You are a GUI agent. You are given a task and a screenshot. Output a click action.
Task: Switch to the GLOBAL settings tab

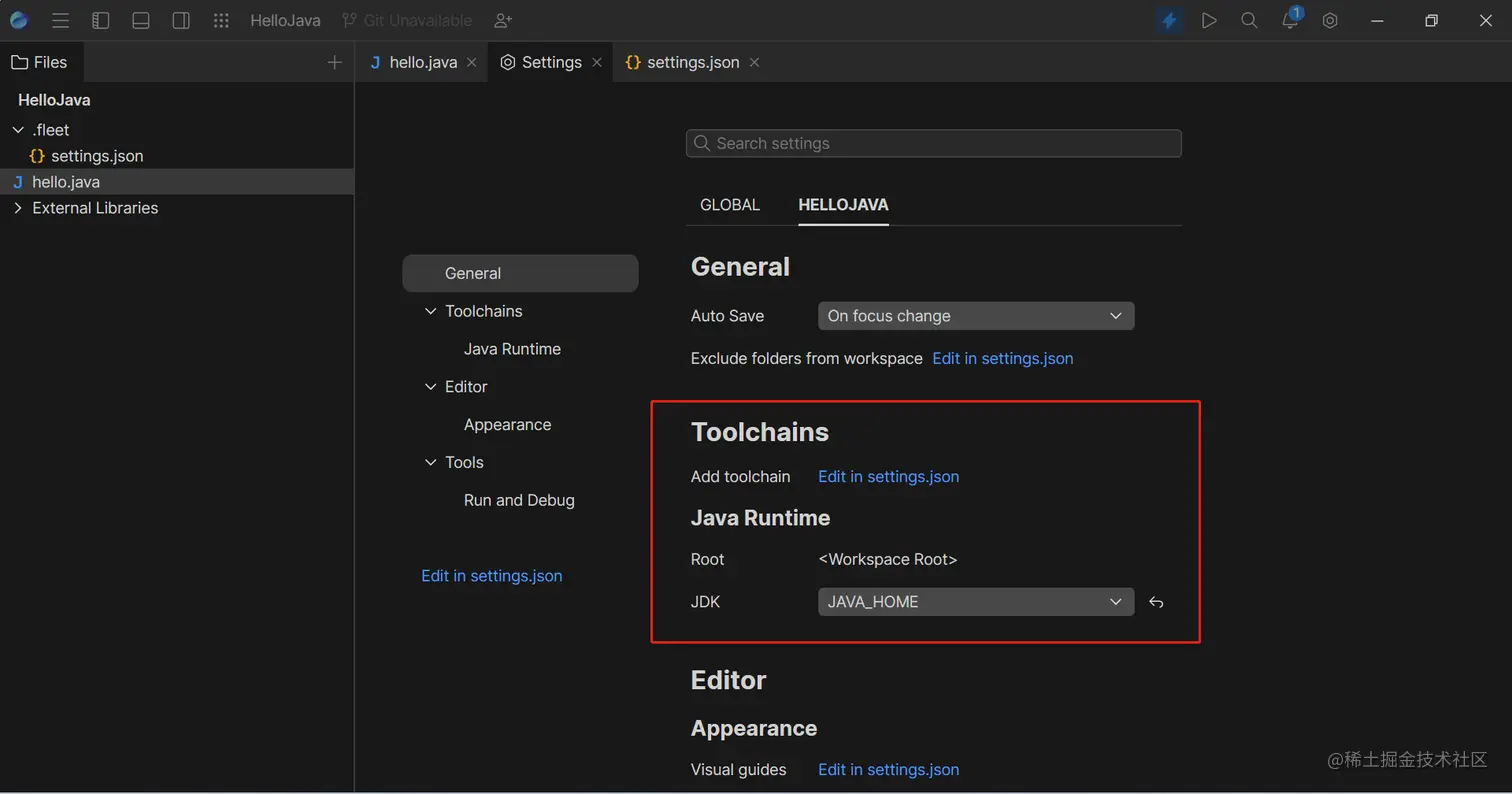[729, 205]
